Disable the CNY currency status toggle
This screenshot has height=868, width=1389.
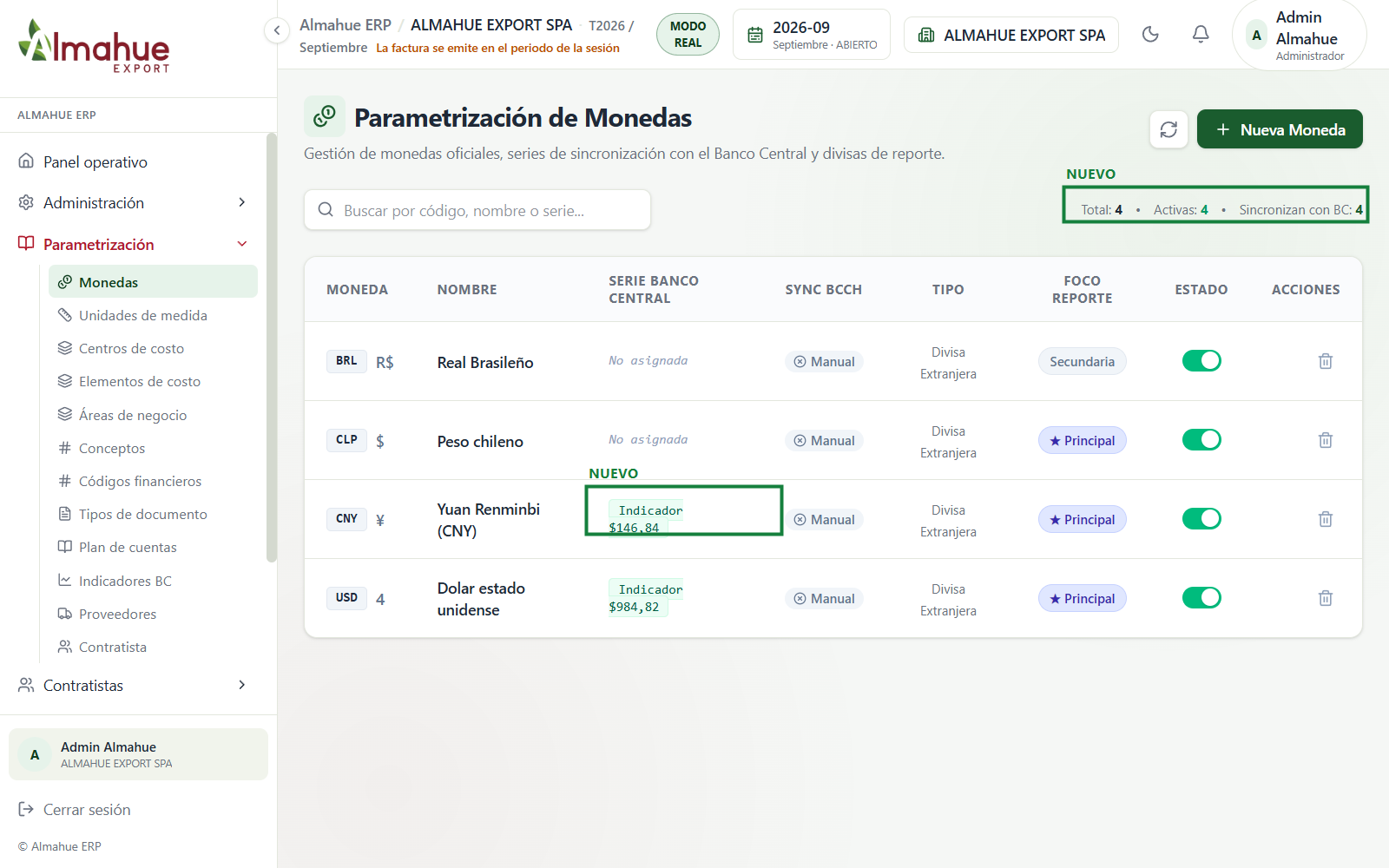[x=1201, y=519]
